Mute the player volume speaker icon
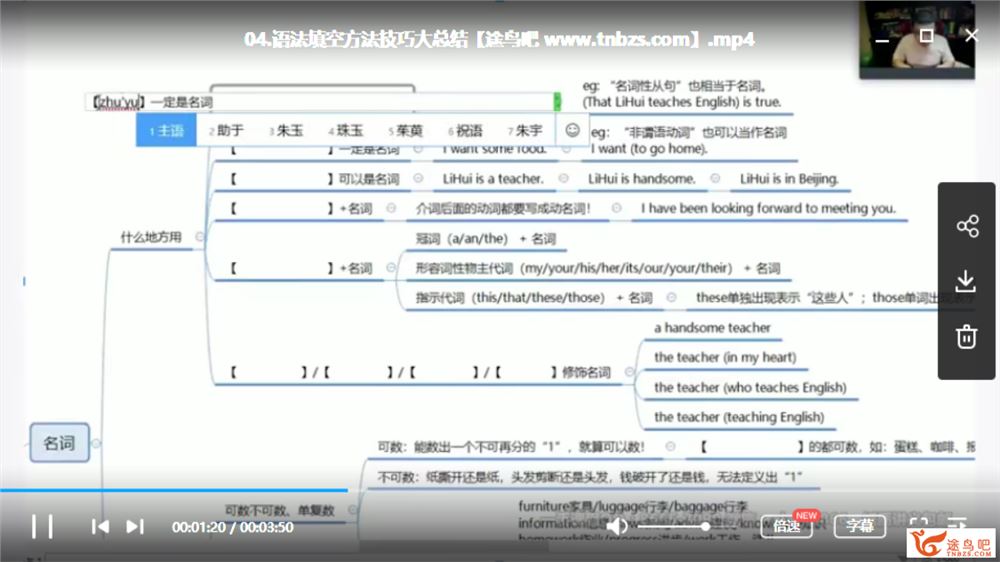Screen dimensions: 1000x562 [617, 526]
